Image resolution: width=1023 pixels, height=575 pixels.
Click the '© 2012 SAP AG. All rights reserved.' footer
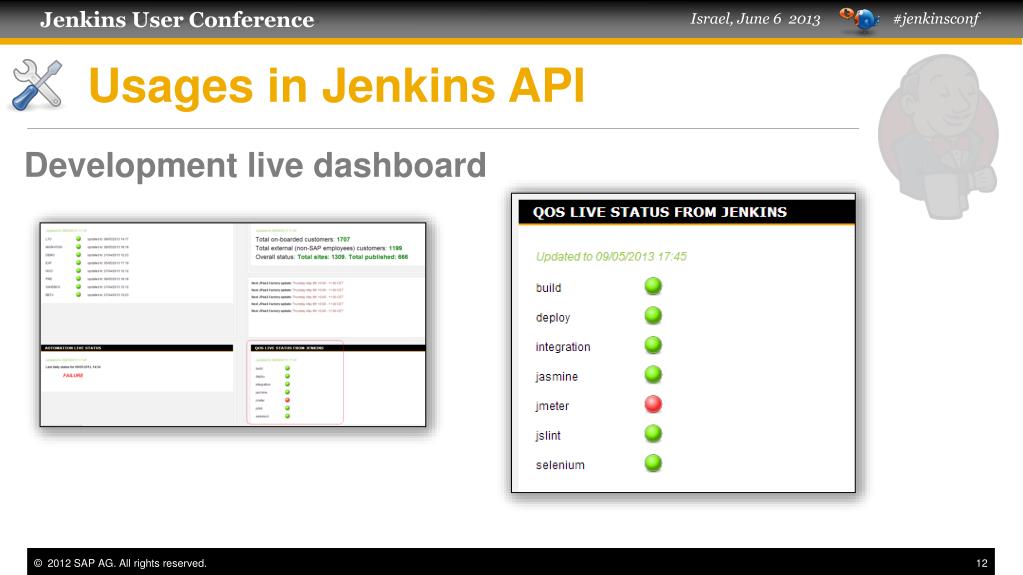click(120, 563)
